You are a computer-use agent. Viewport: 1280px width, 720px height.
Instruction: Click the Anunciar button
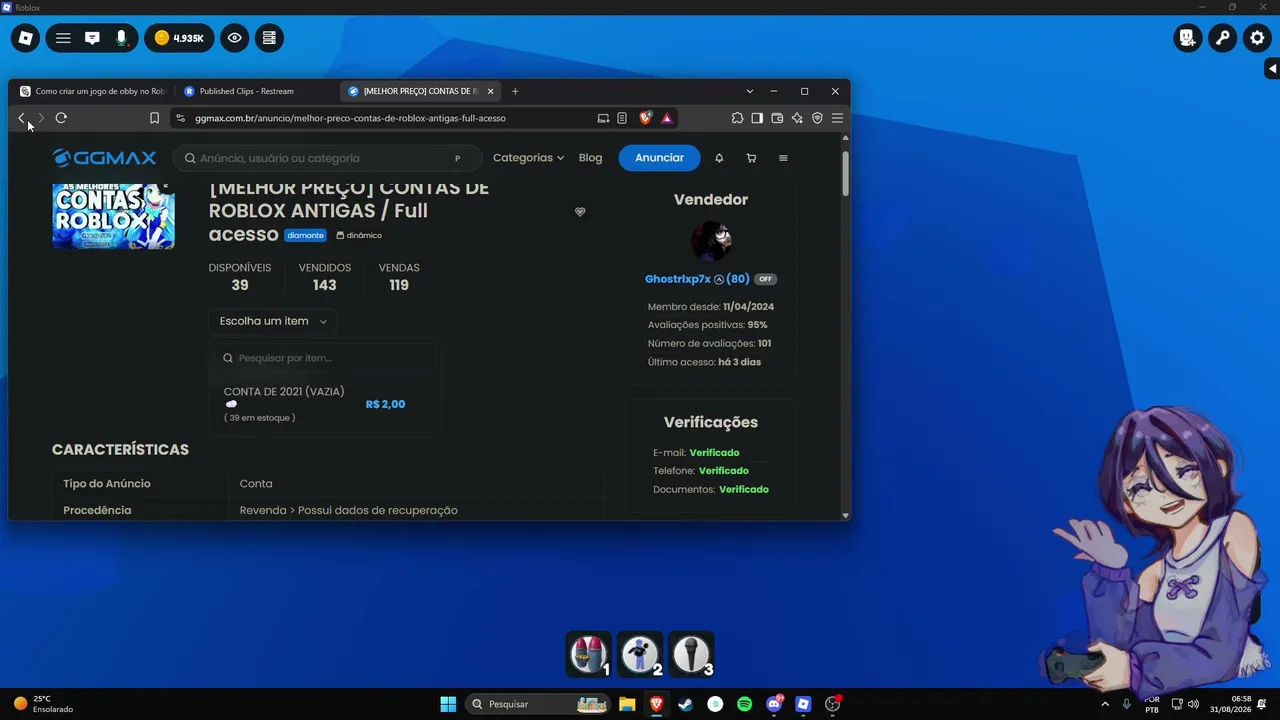point(659,158)
